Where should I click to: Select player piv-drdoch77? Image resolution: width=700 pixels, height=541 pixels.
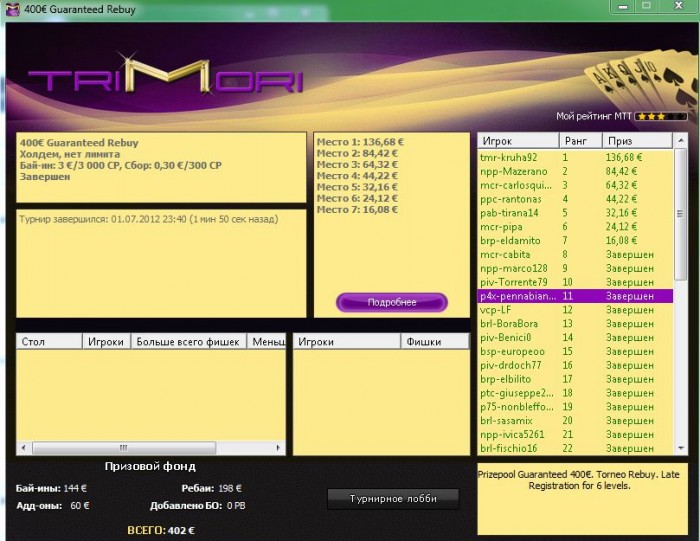575,365
